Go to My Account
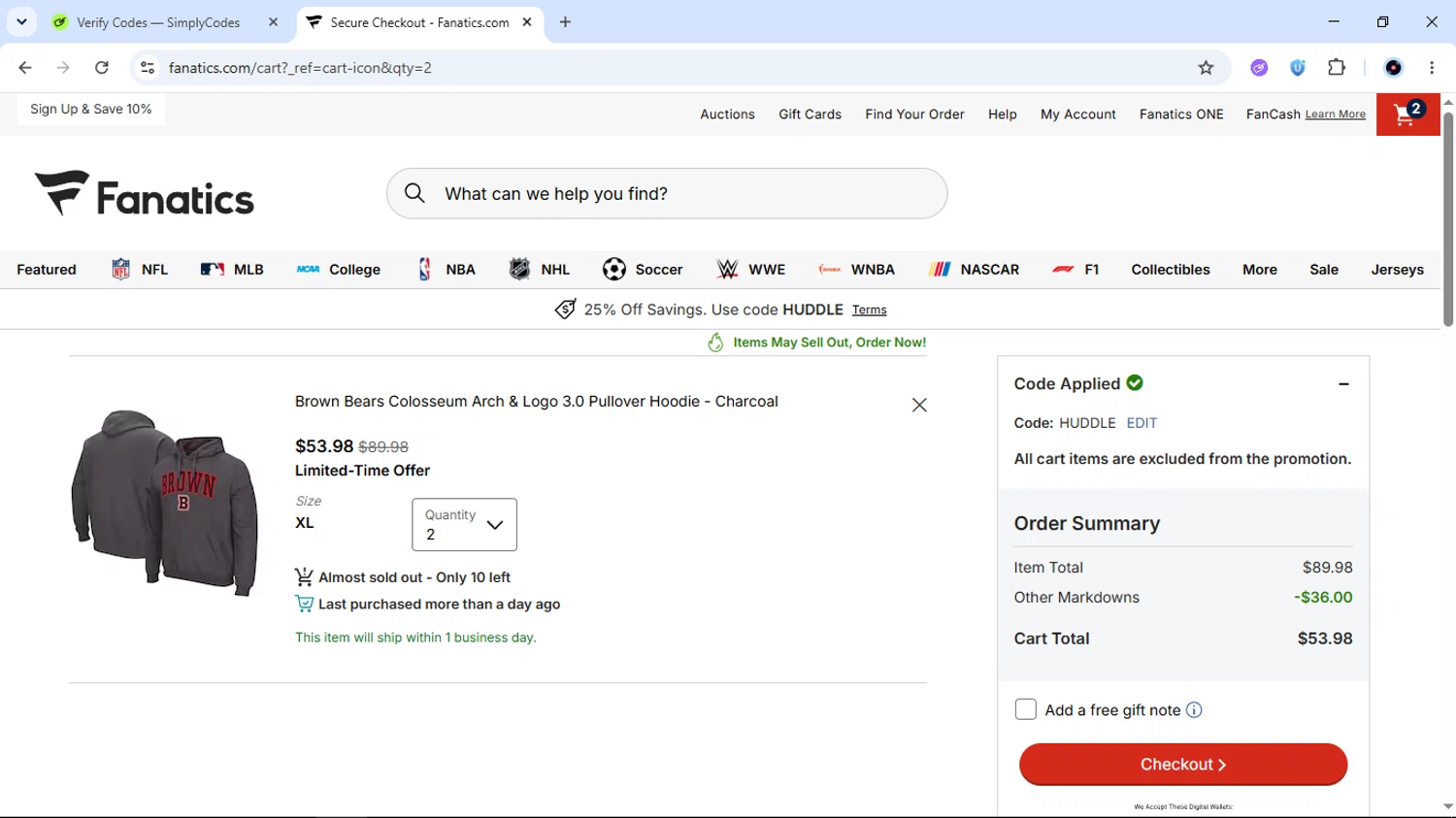Screen dimensions: 1456x818 (1078, 115)
